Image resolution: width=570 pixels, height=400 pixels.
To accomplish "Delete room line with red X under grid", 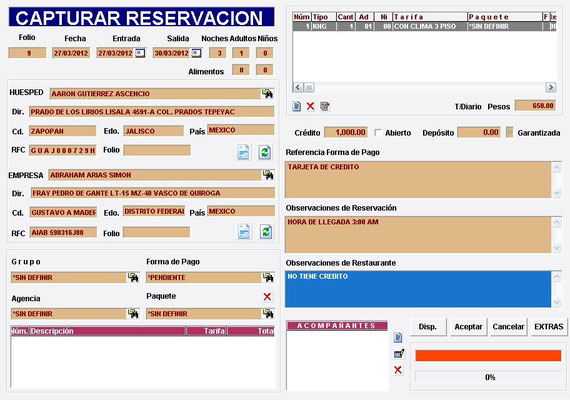I will [310, 106].
